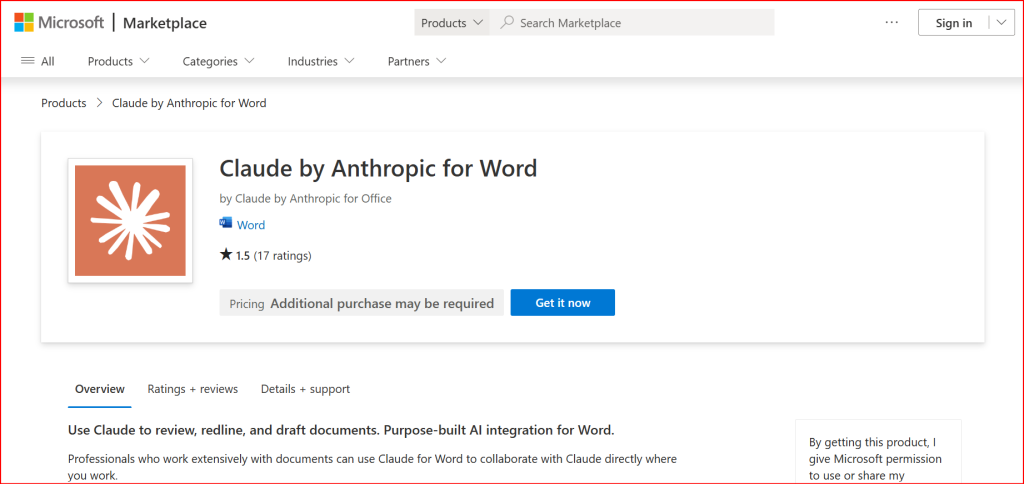Click the breadcrumb chevron after Products
The height and width of the screenshot is (484, 1024).
pos(99,103)
